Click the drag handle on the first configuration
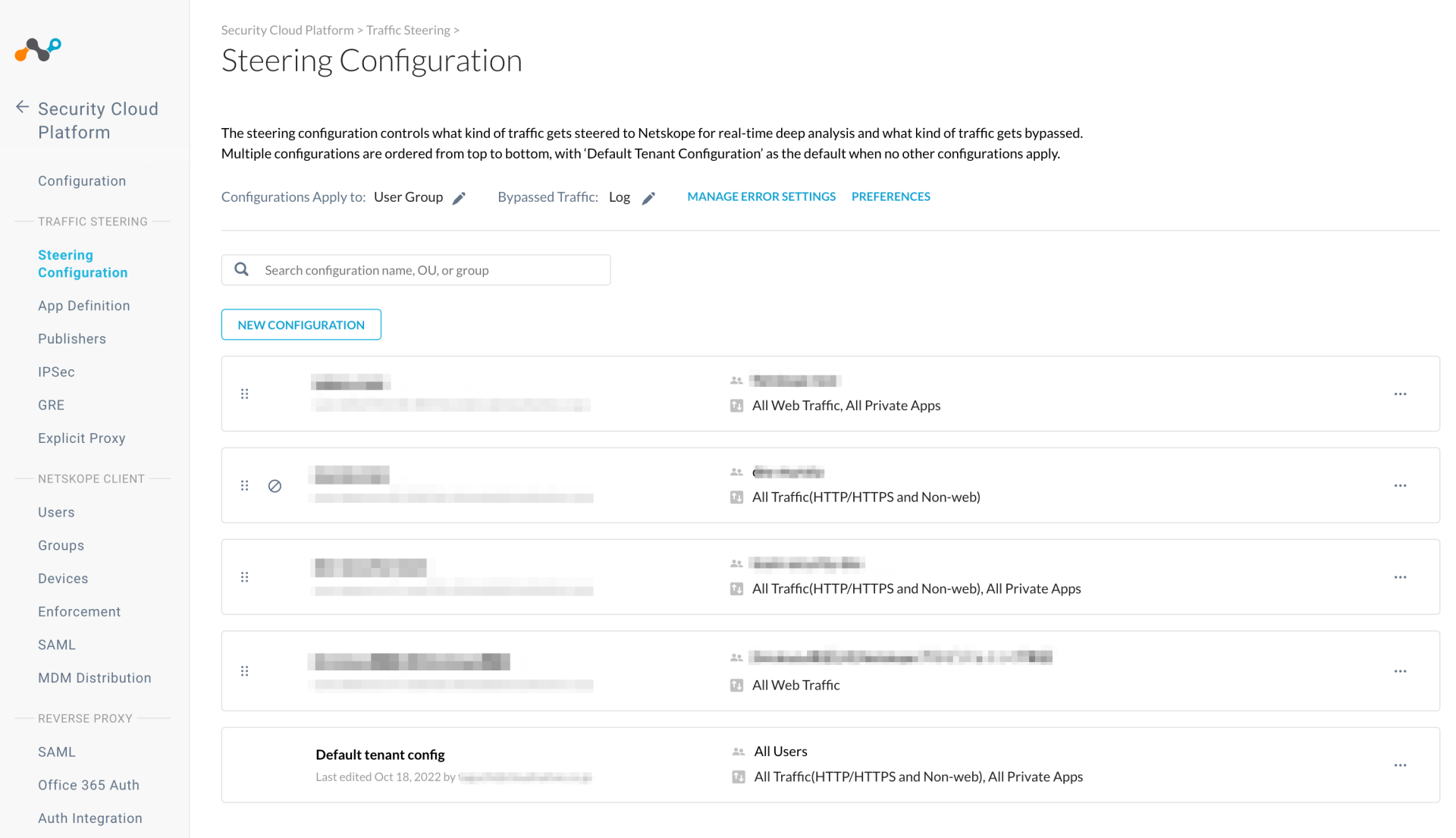 coord(244,394)
